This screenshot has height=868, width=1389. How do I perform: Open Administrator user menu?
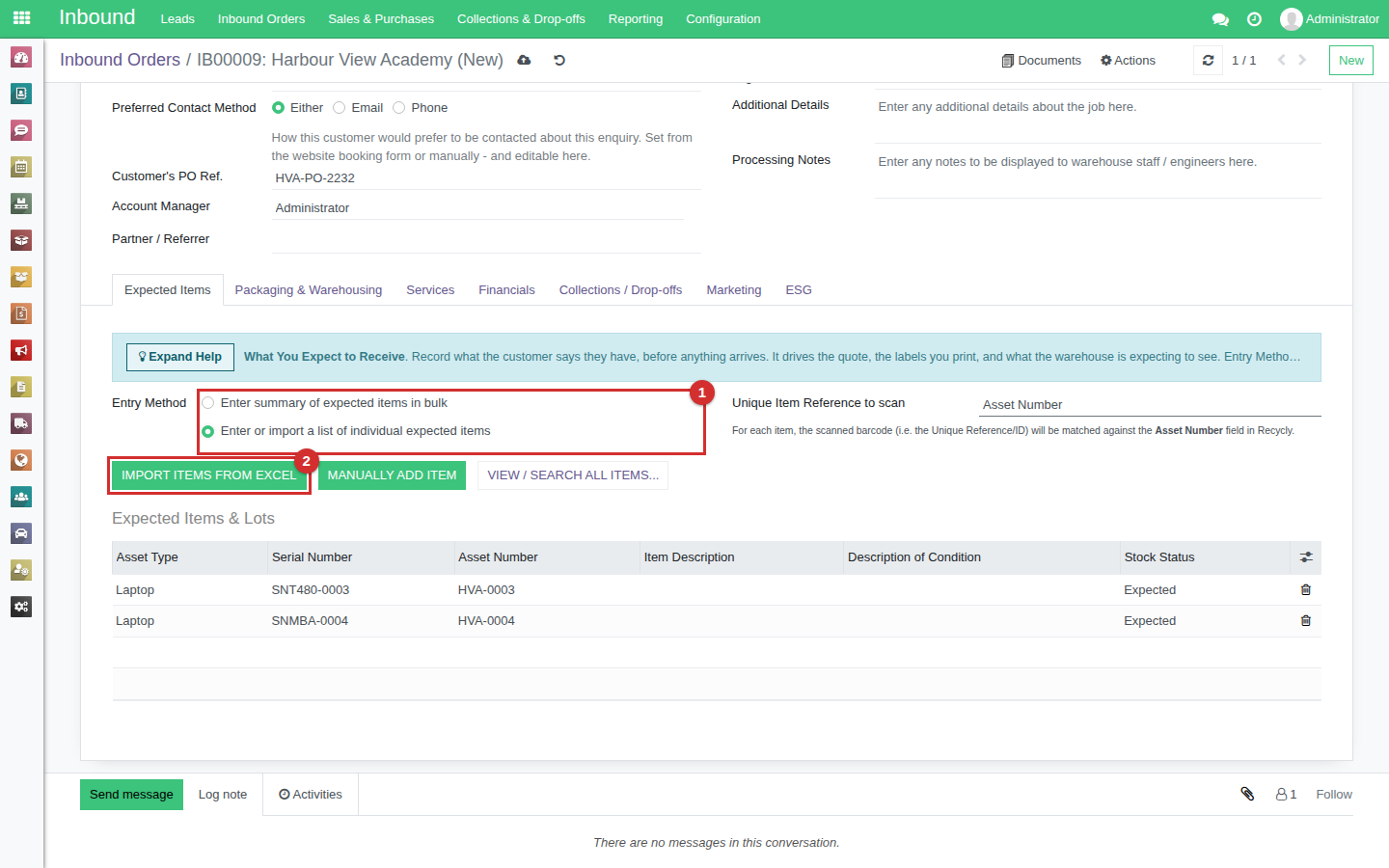(1329, 19)
